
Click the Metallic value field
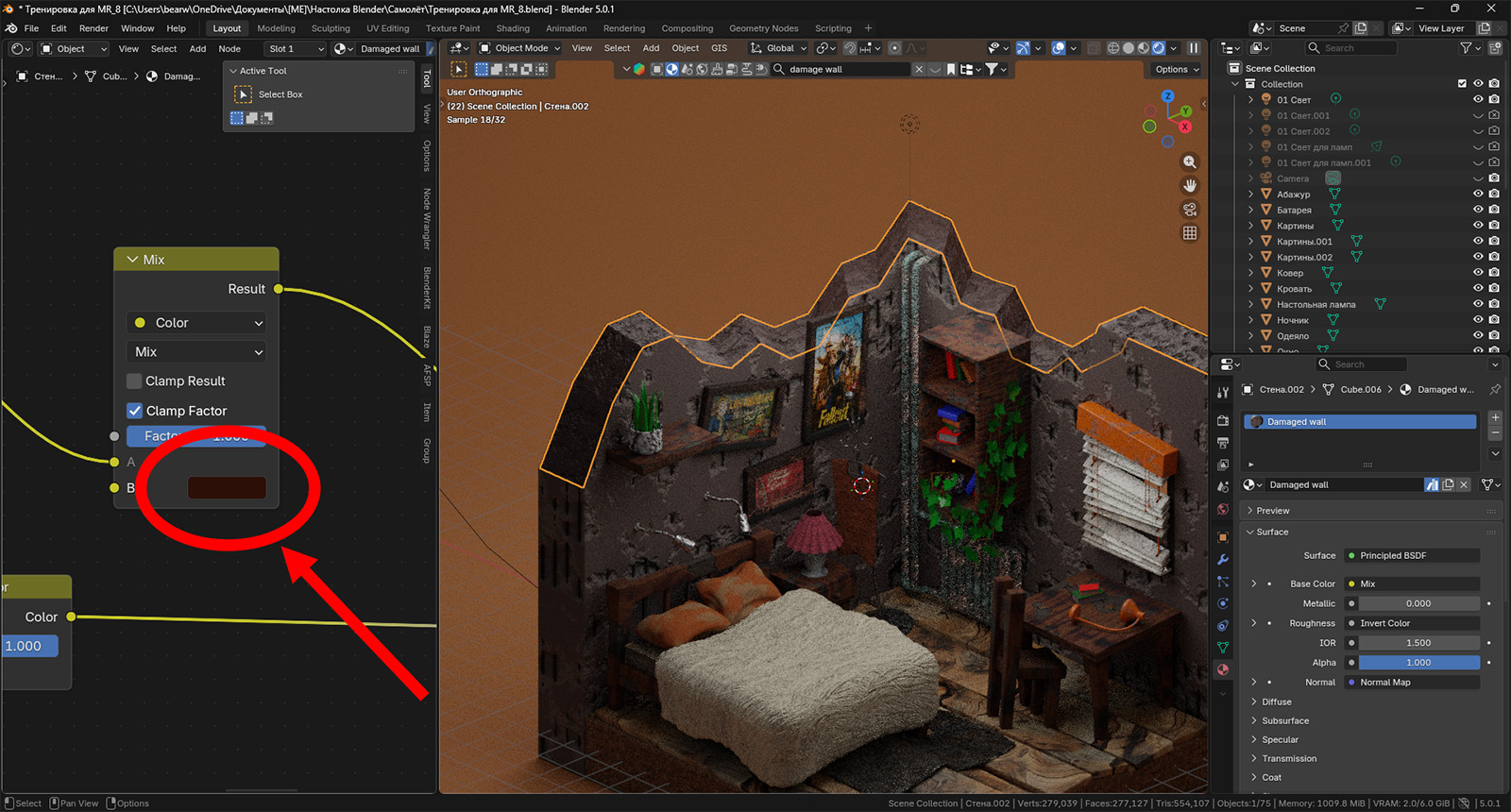click(x=1418, y=603)
